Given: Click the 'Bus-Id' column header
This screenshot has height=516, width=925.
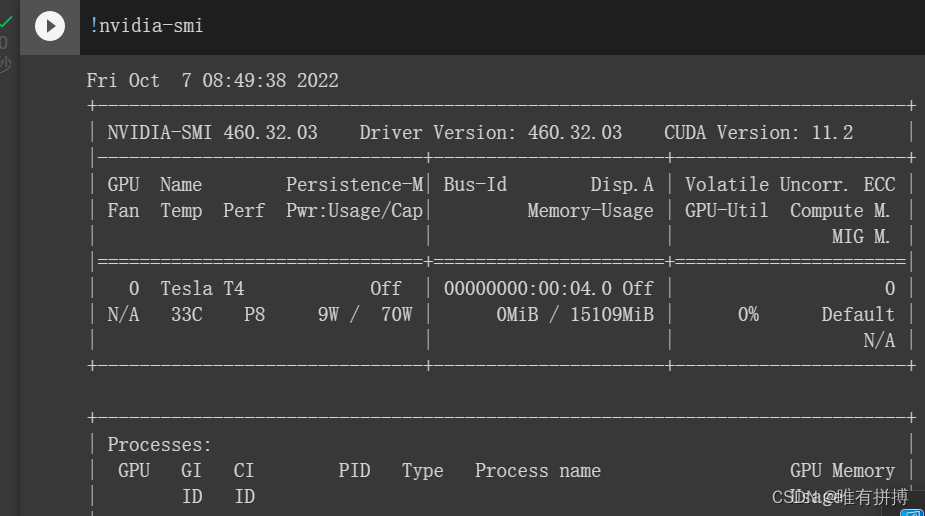Looking at the screenshot, I should coord(475,185).
